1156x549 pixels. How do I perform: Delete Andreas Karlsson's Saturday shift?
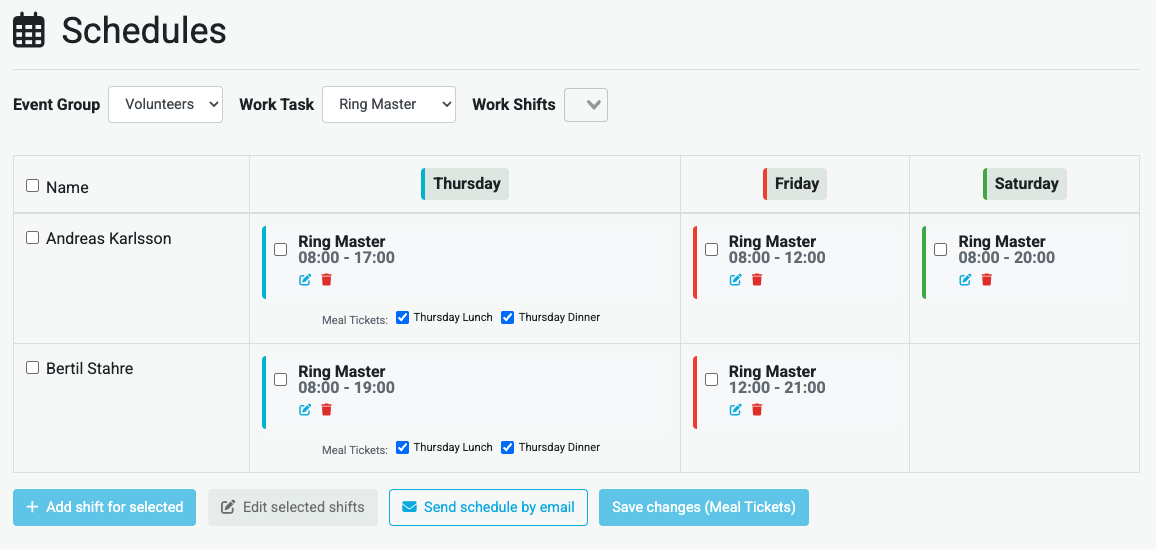[987, 280]
